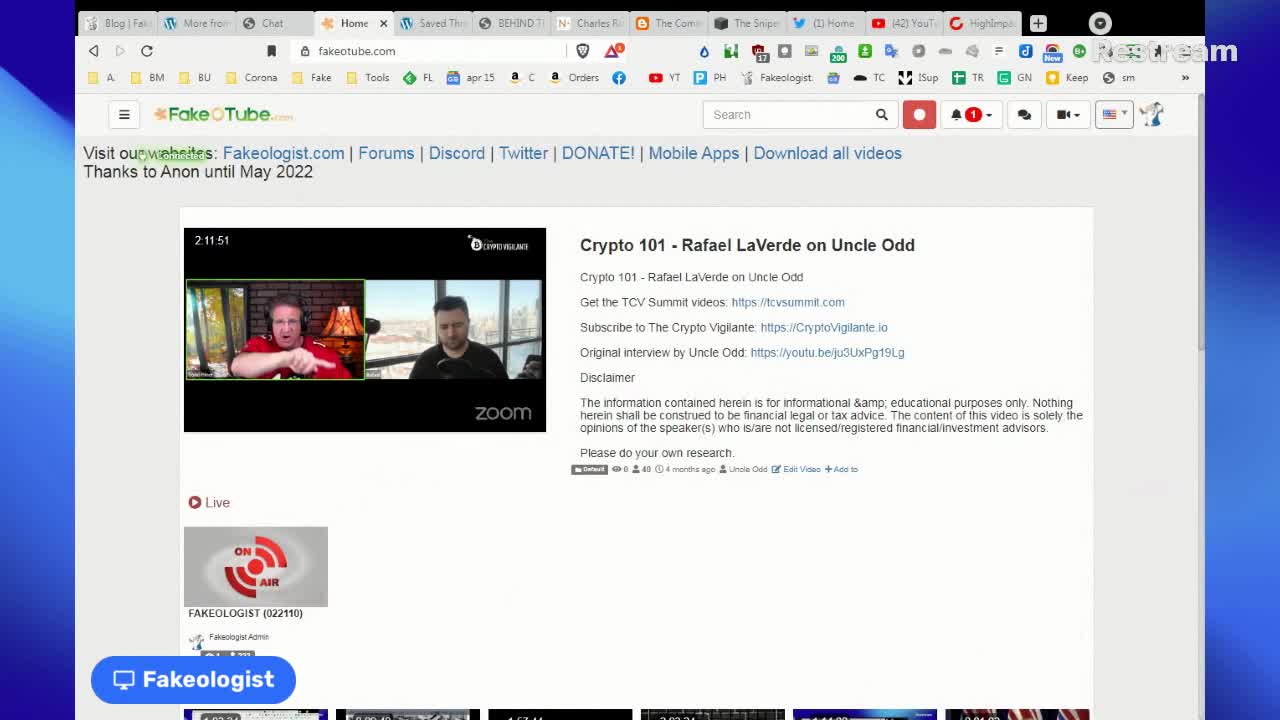The height and width of the screenshot is (720, 1280).
Task: Open the Corona bookmarks folder
Action: pos(252,77)
